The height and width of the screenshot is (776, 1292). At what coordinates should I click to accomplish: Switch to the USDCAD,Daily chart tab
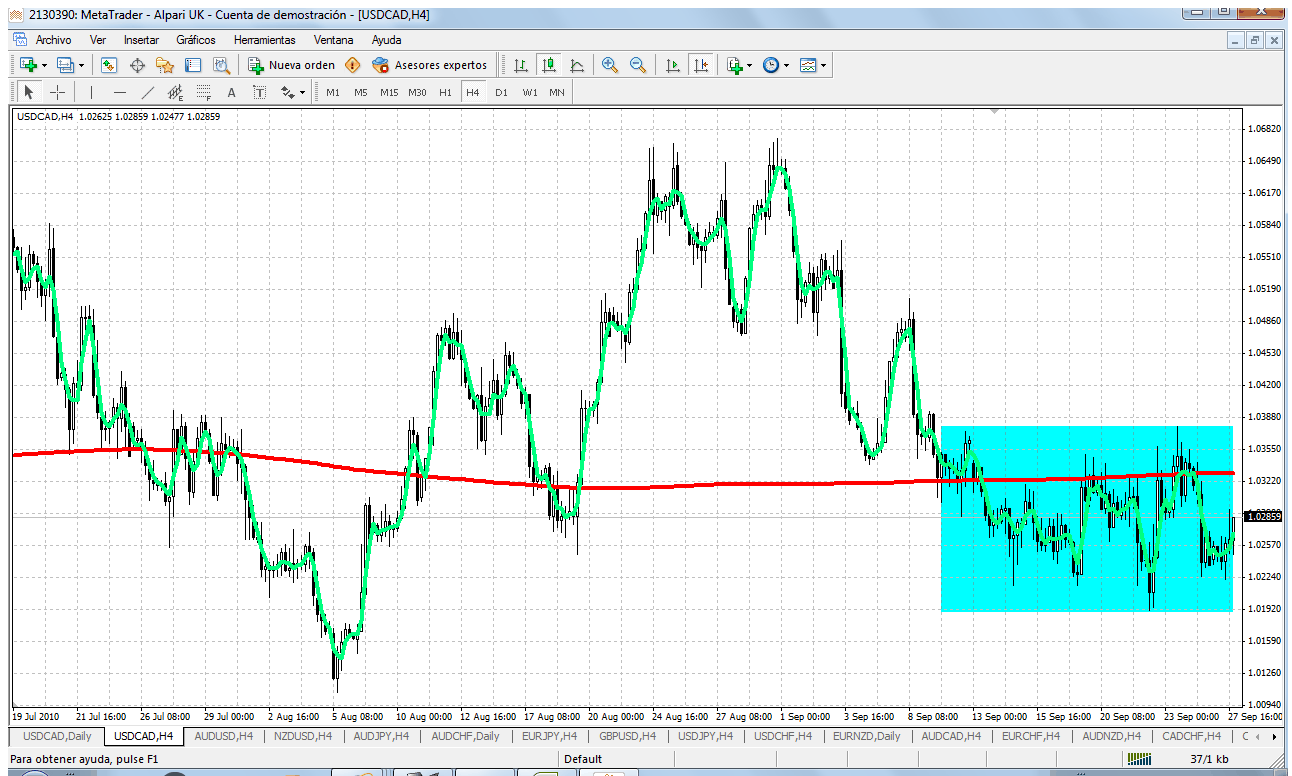(57, 736)
